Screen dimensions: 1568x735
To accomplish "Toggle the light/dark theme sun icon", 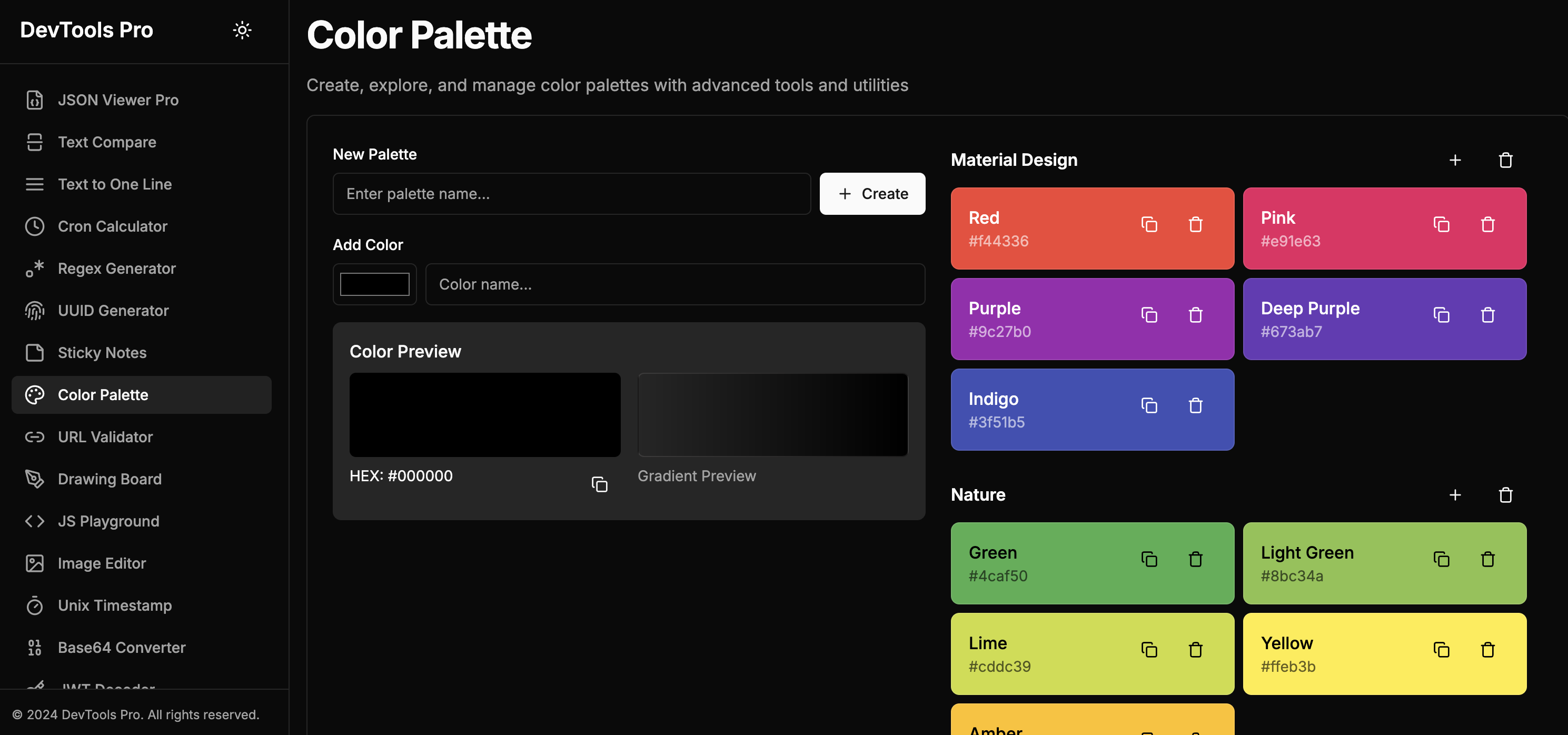I will 242,30.
